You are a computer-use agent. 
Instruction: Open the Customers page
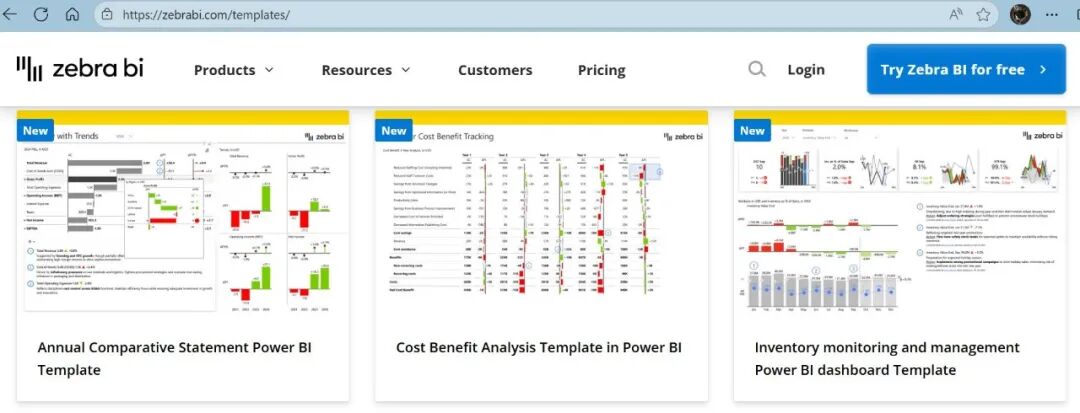pyautogui.click(x=495, y=70)
